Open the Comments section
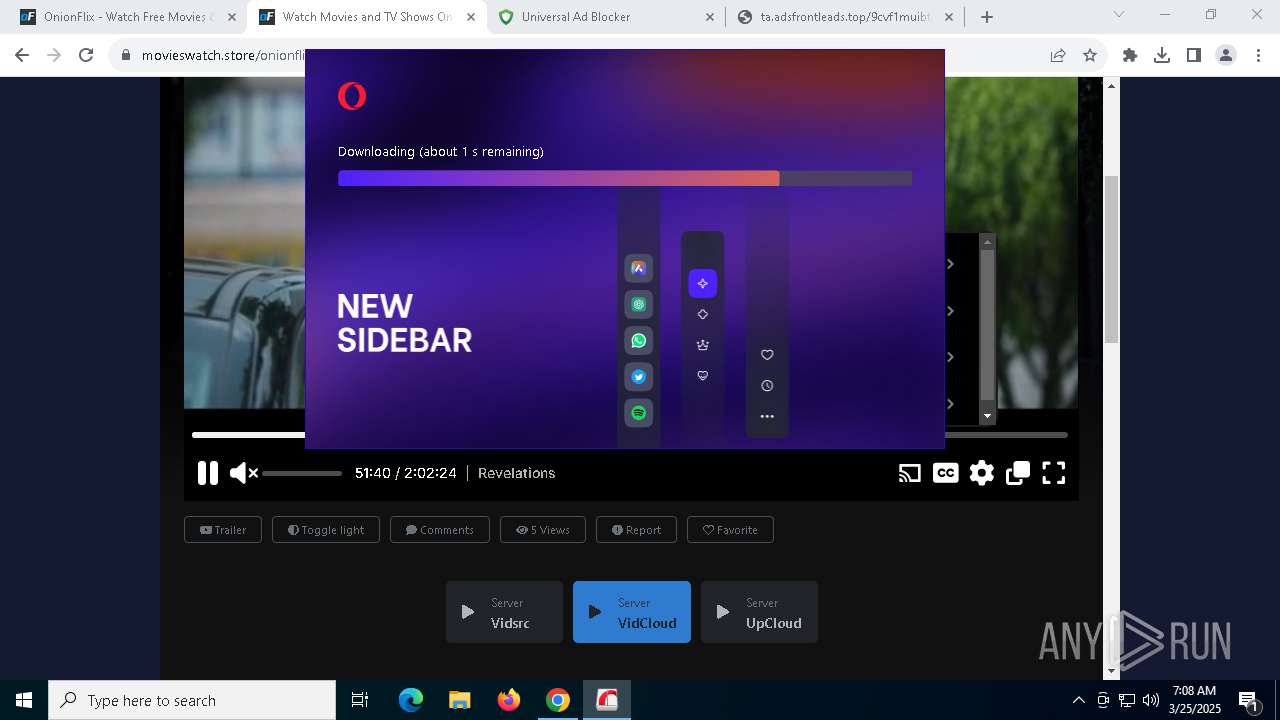Viewport: 1280px width, 720px height. (440, 530)
